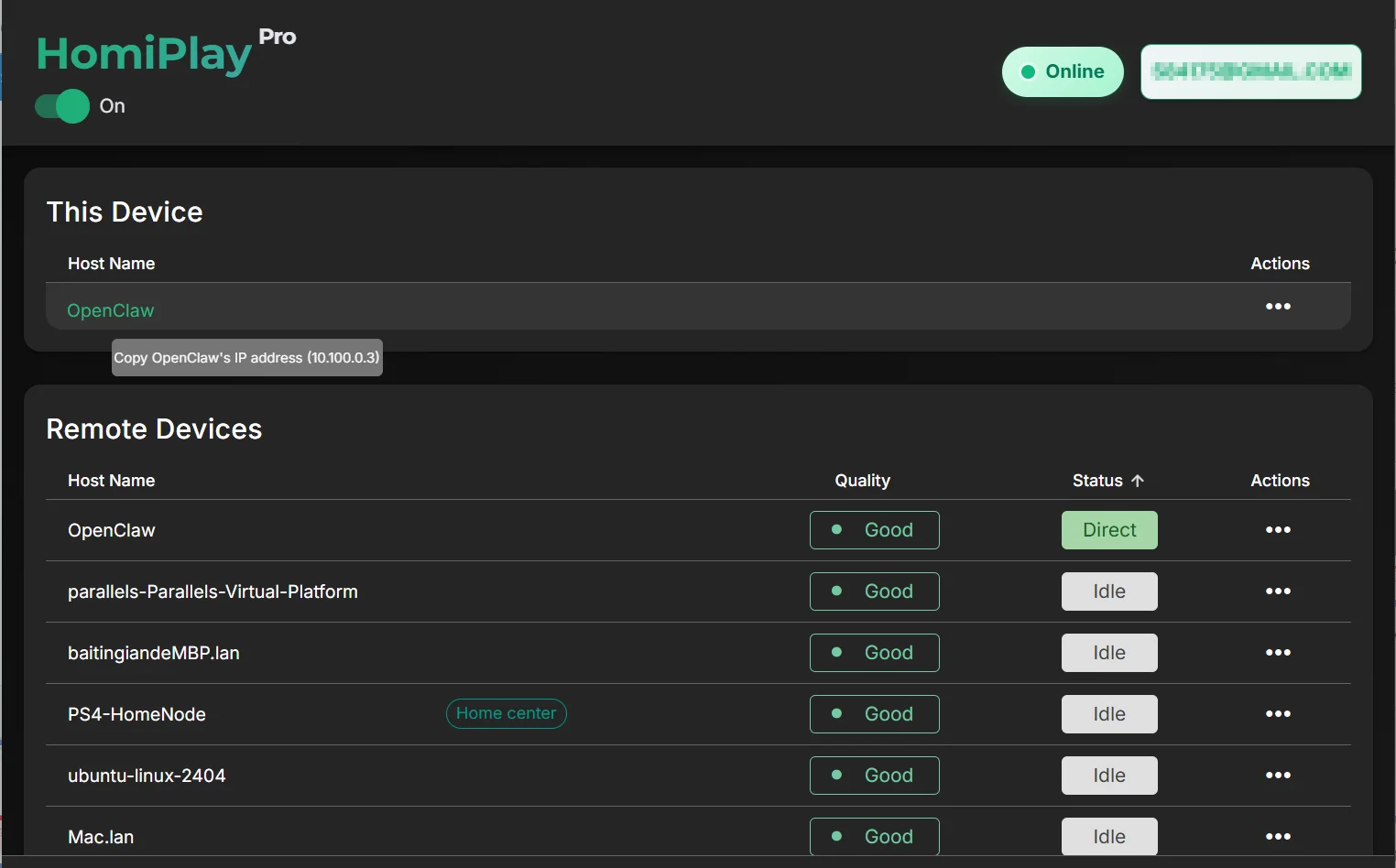Click Idle status for ubuntu-linux-2404

(1109, 776)
